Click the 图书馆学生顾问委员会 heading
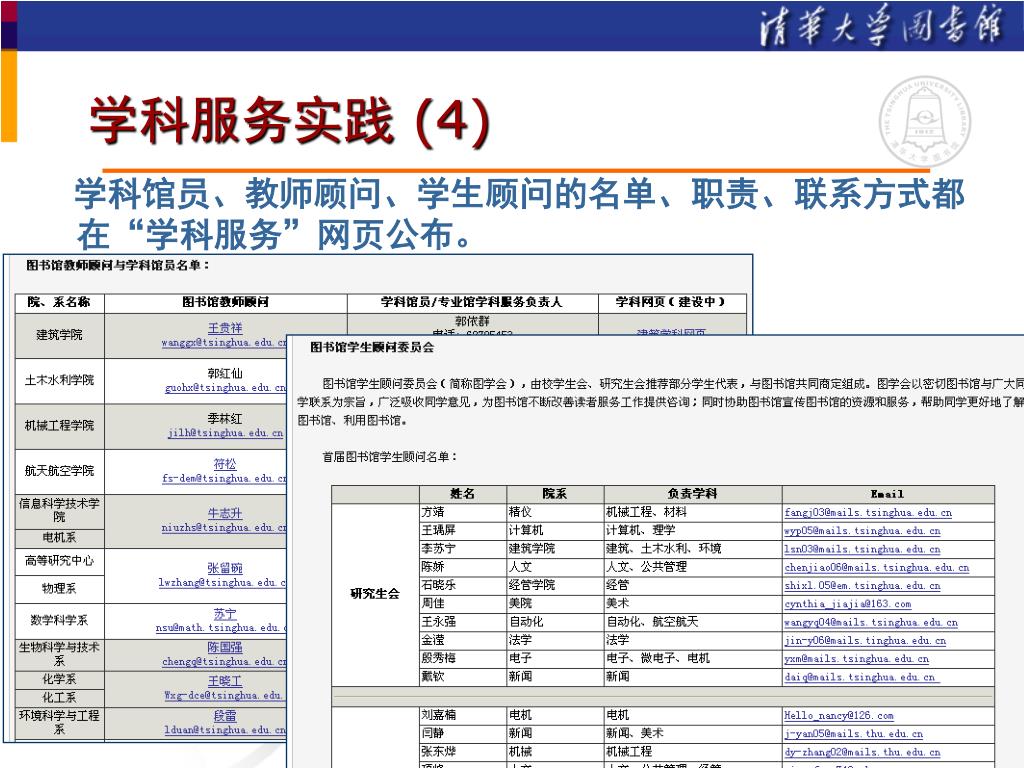Screen dimensions: 1024x768 point(372,347)
